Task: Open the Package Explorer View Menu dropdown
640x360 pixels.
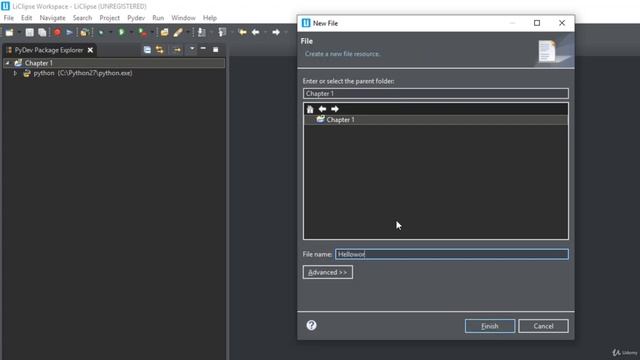Action: 191,49
